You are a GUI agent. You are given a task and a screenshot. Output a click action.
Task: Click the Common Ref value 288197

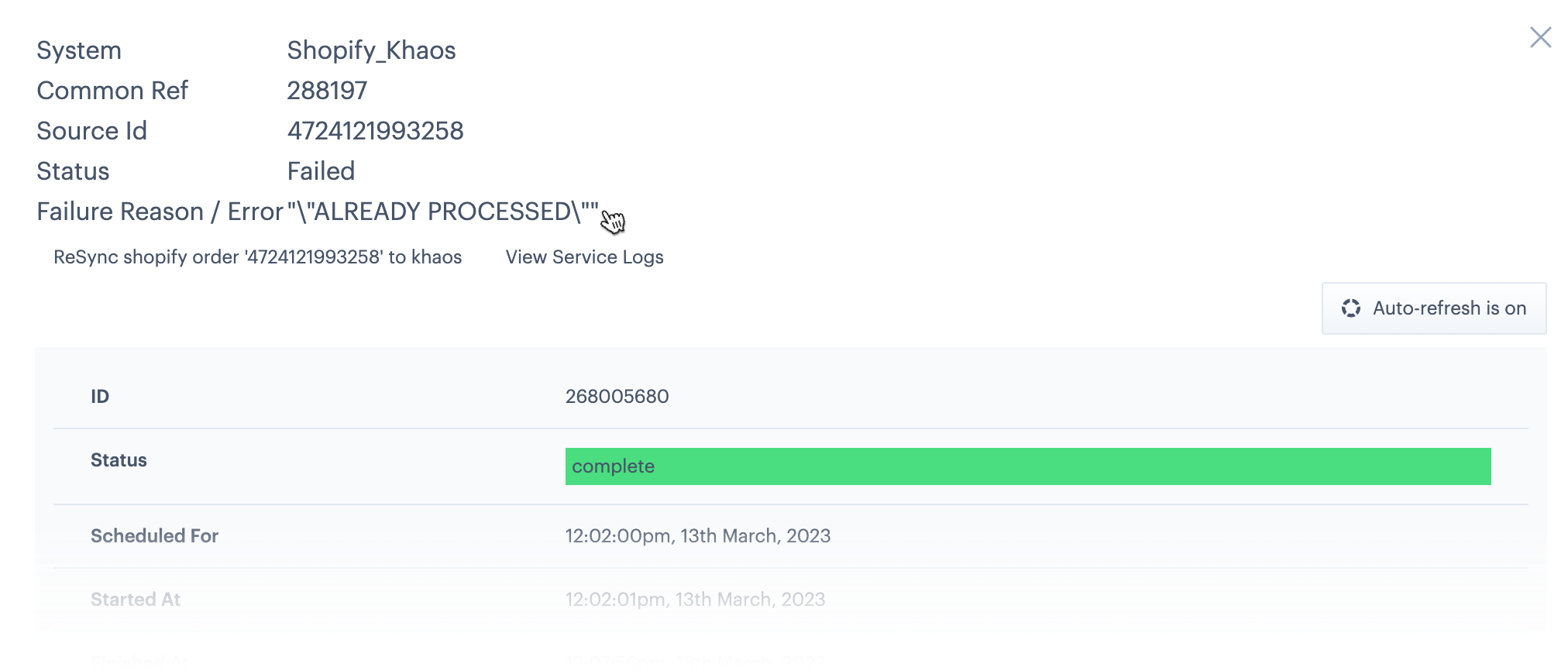pyautogui.click(x=327, y=91)
